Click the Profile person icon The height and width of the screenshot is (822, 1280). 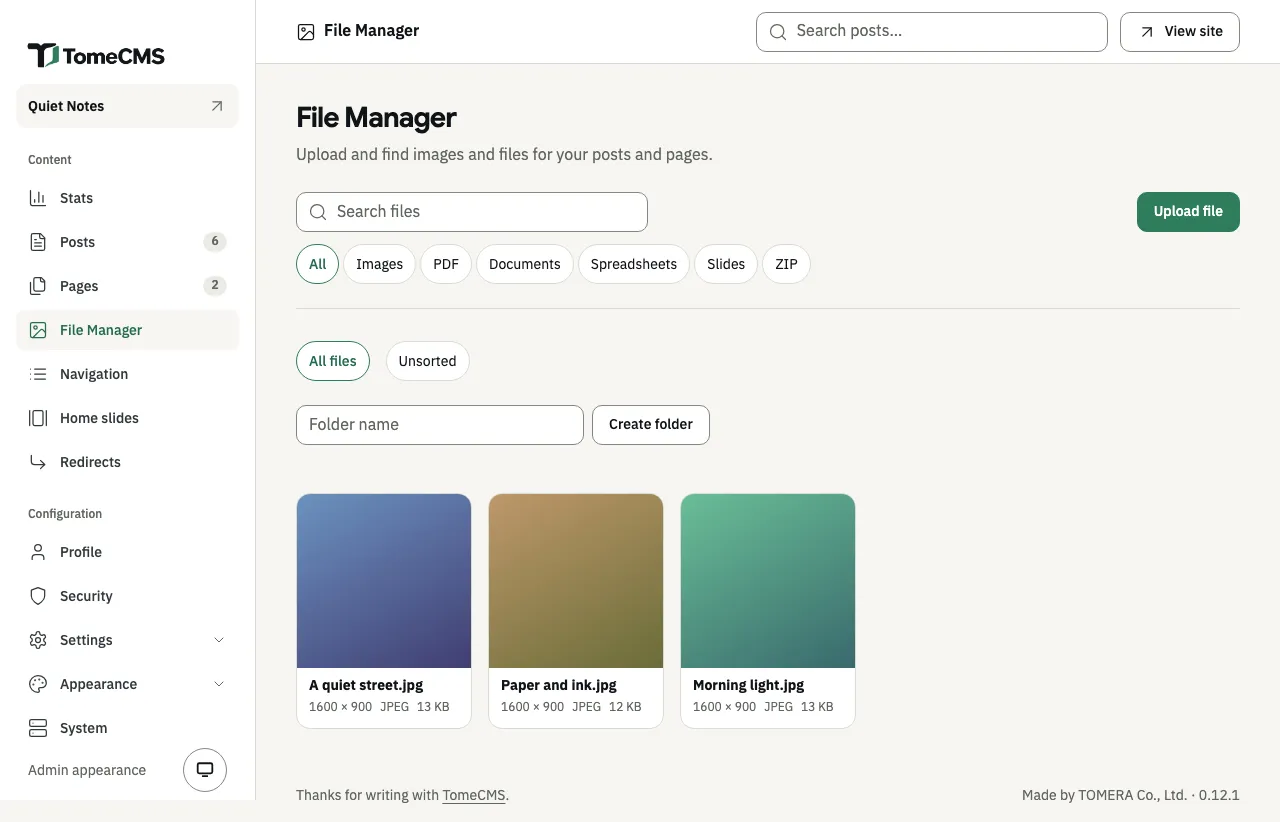(x=38, y=552)
